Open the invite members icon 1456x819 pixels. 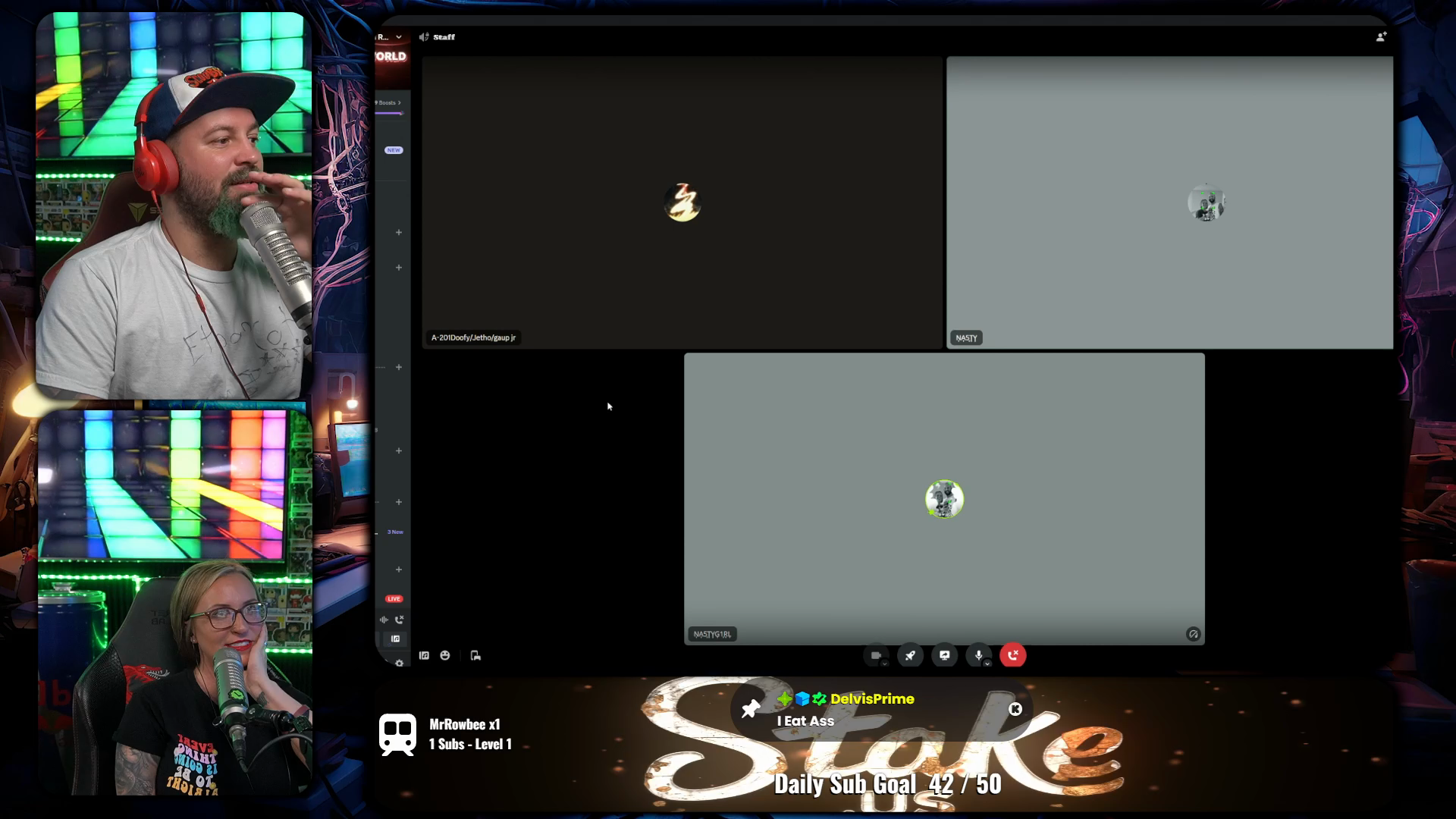click(x=1381, y=36)
